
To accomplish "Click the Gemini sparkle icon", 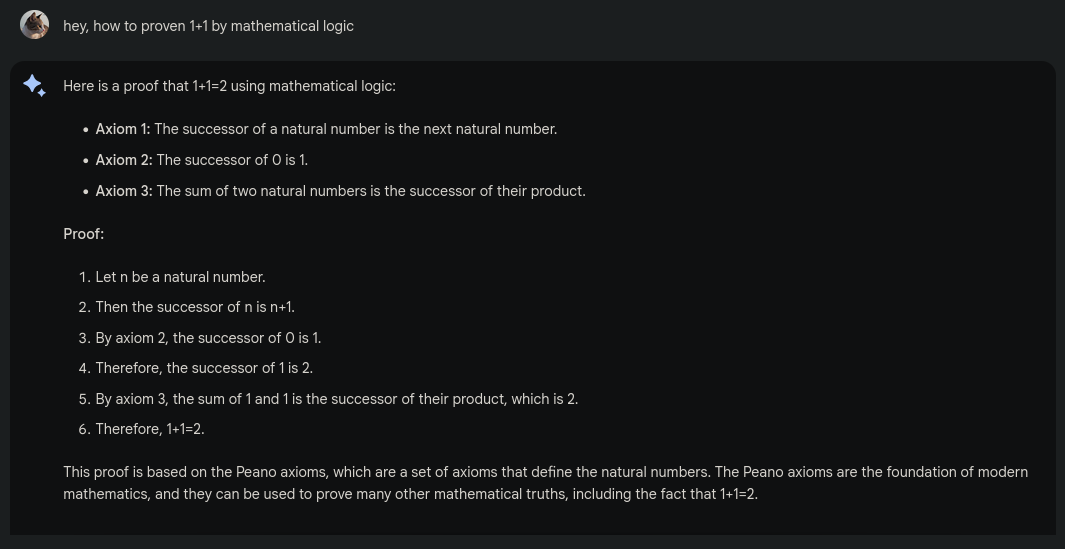I will (x=35, y=86).
